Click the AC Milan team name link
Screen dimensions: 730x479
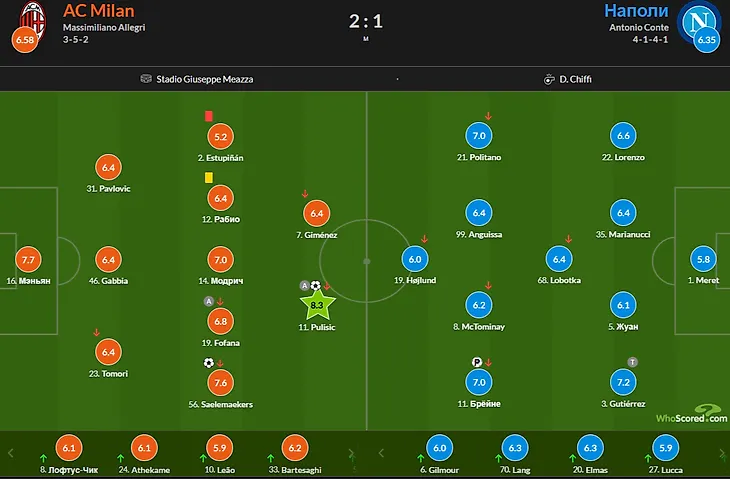[98, 10]
